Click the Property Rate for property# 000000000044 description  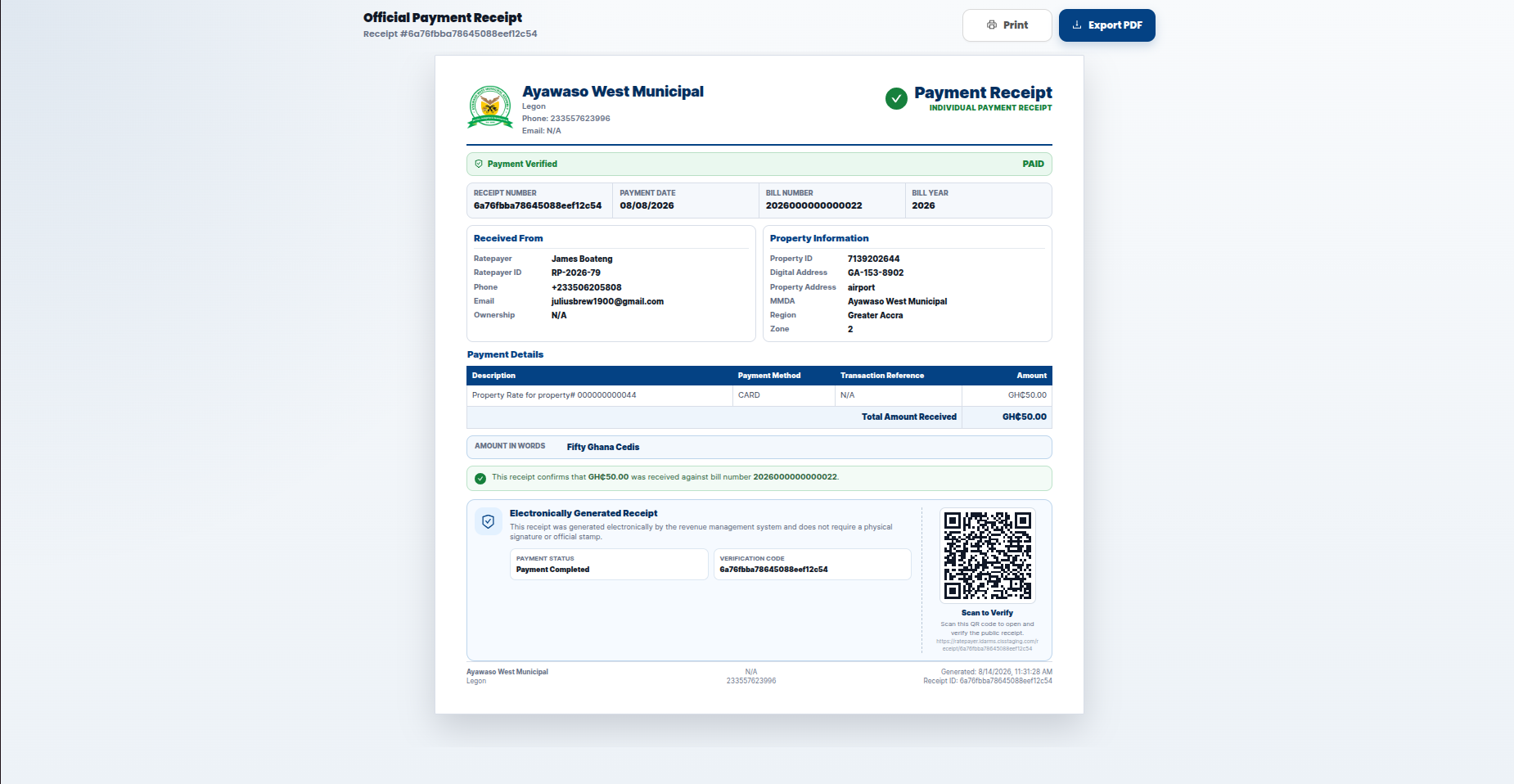pos(554,395)
